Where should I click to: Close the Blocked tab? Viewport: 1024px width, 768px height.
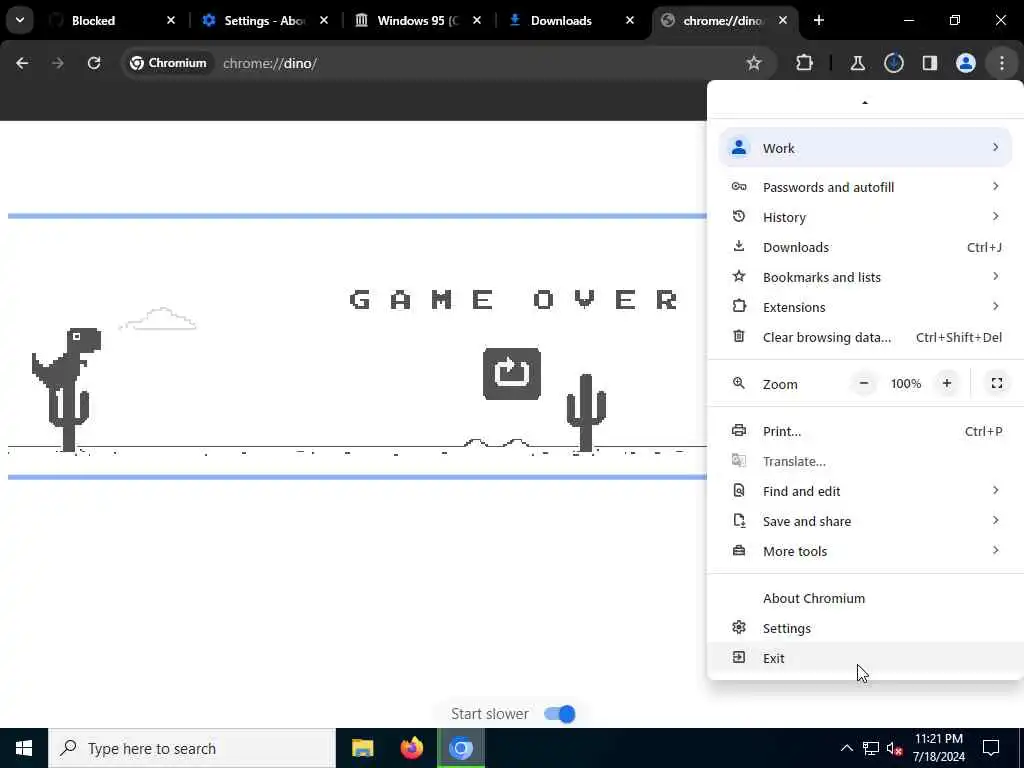coord(171,20)
